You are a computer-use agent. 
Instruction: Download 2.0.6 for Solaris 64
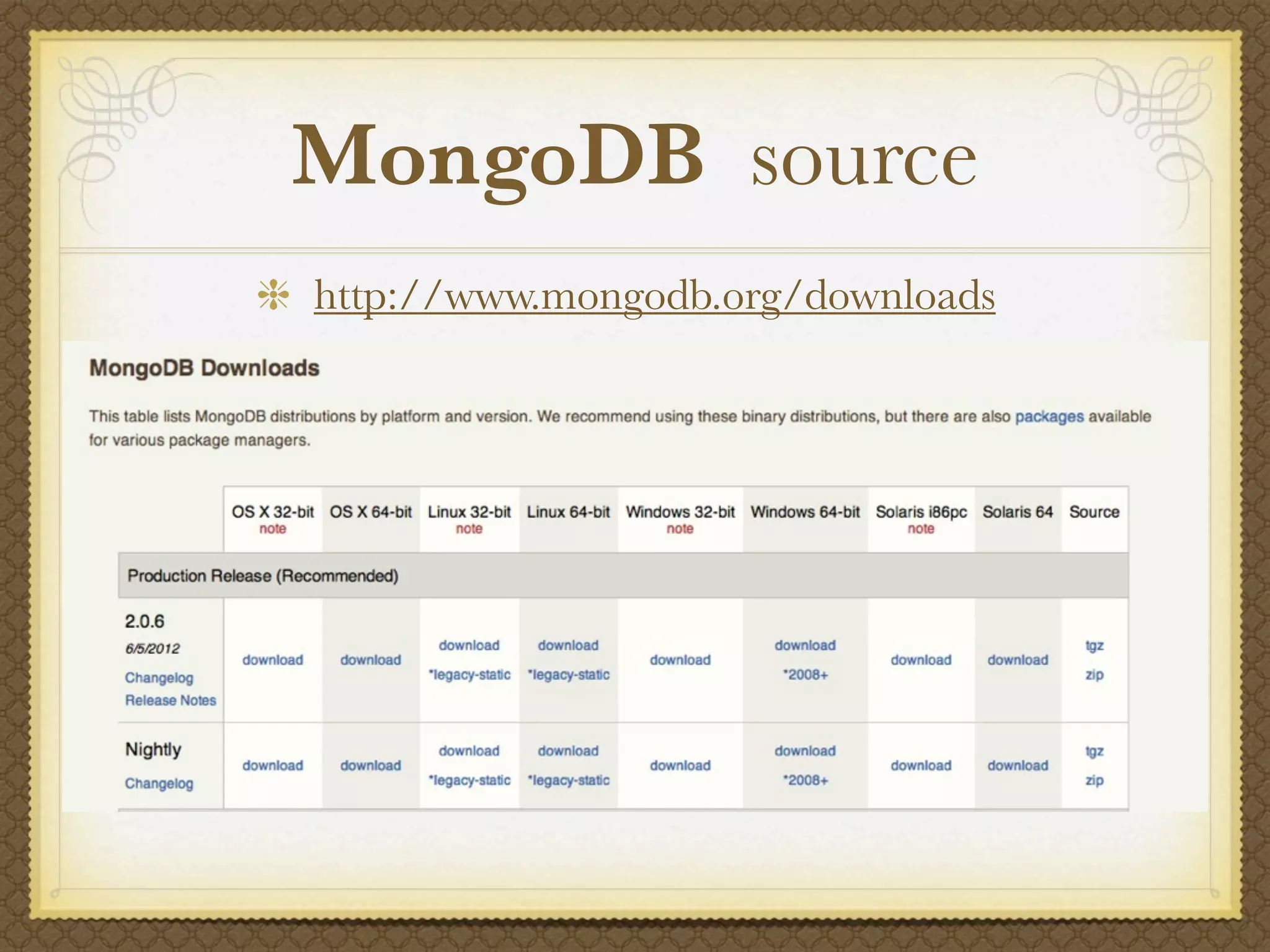click(x=1018, y=660)
